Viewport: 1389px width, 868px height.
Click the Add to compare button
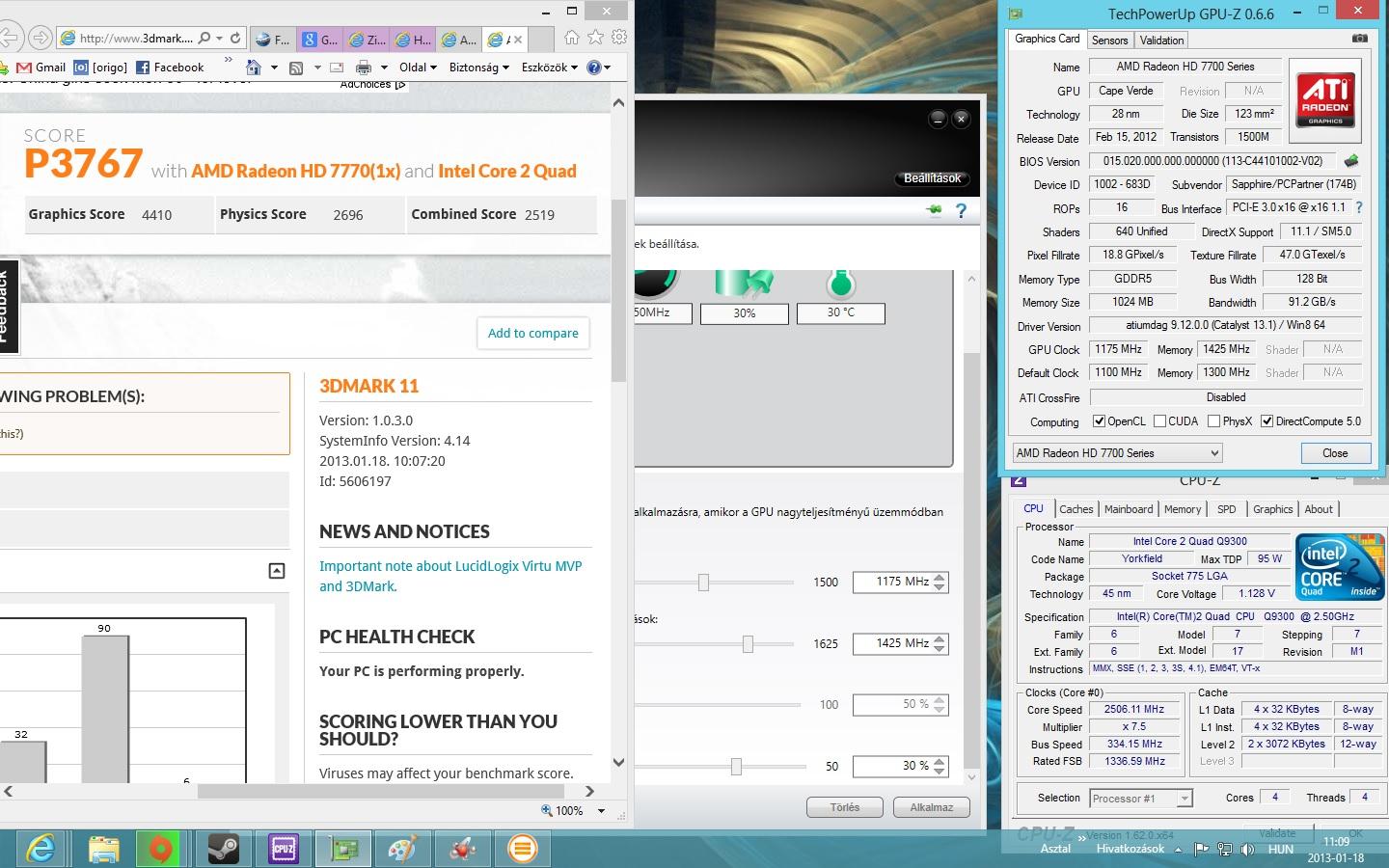(x=532, y=334)
